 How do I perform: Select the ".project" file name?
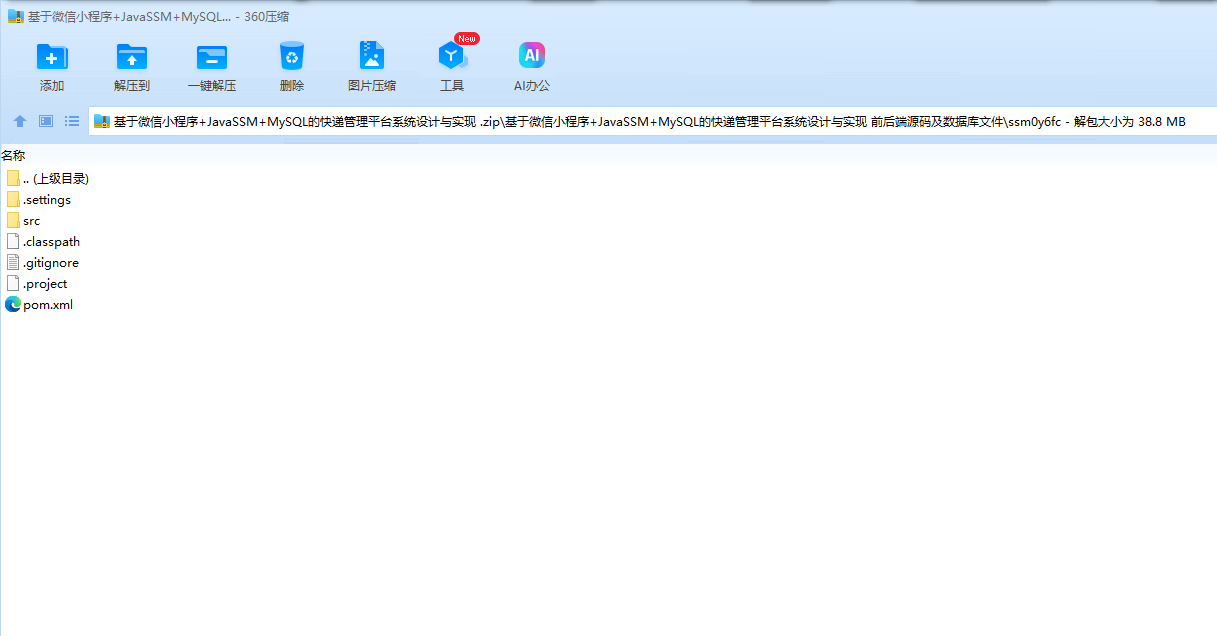[45, 284]
